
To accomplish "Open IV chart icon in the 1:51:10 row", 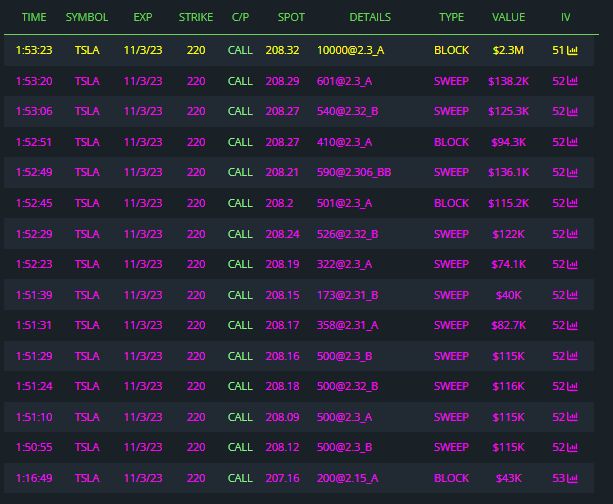I will click(x=572, y=417).
